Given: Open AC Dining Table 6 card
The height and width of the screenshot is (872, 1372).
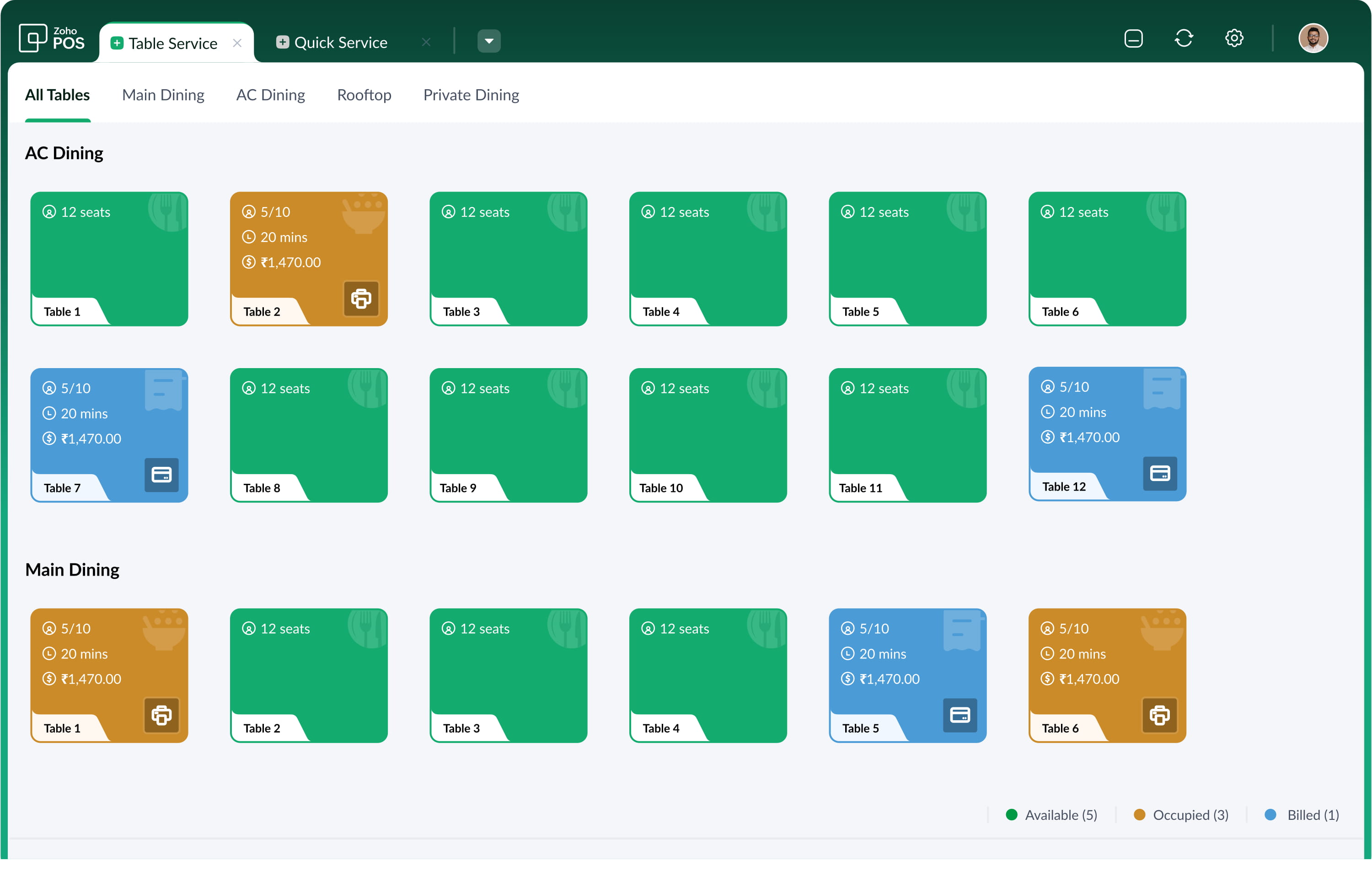Looking at the screenshot, I should click(x=1107, y=259).
